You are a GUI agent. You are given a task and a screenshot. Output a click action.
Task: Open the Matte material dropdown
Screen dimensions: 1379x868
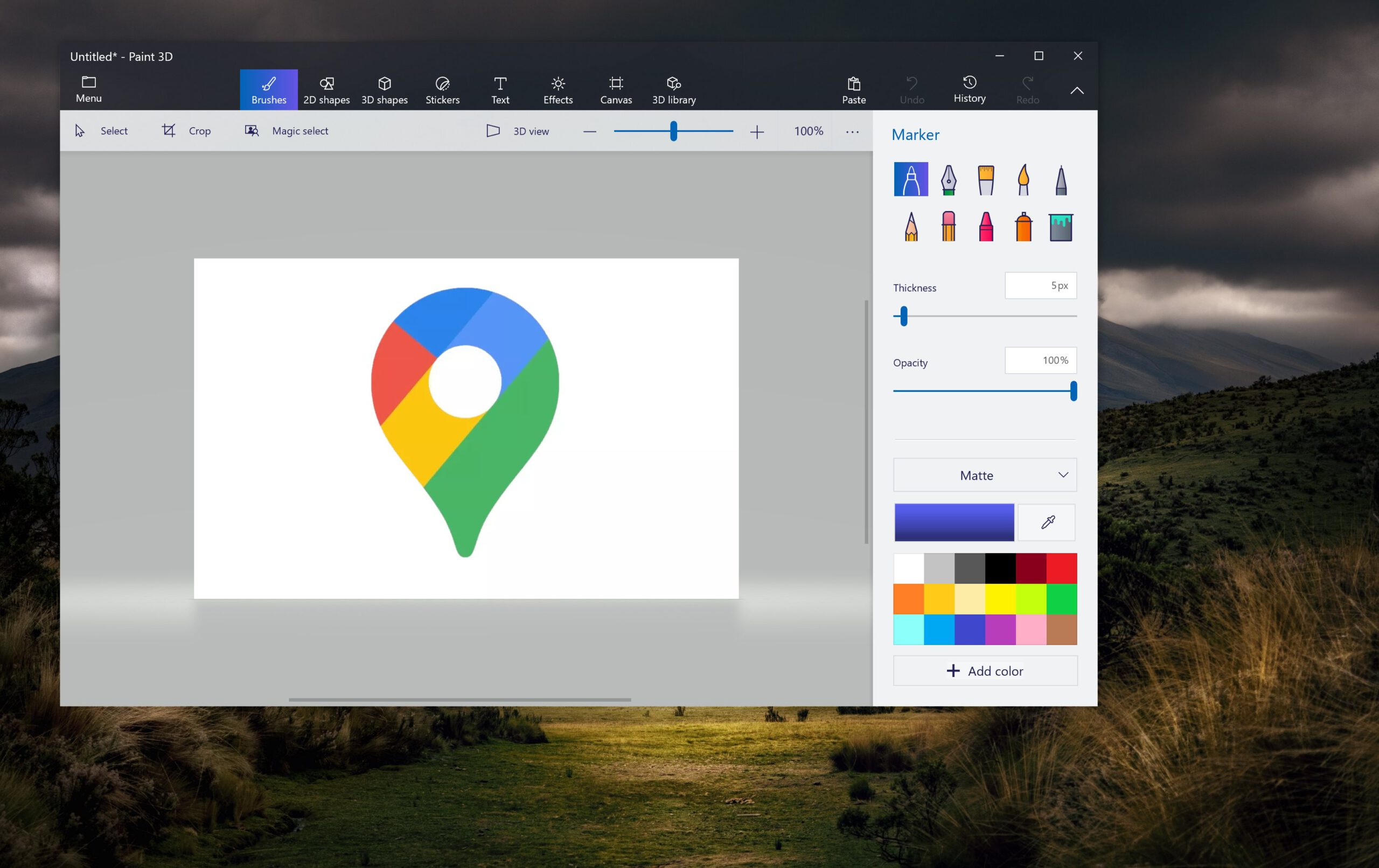(985, 474)
